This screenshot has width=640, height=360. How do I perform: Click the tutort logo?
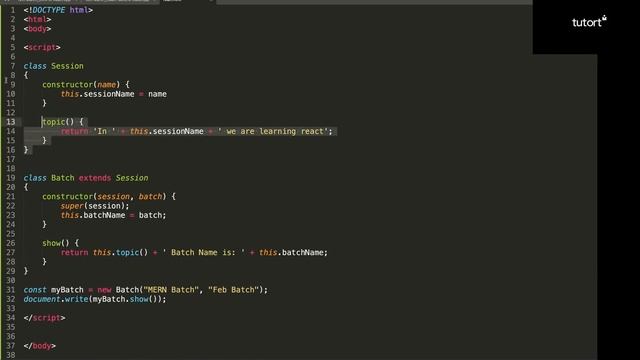coord(589,22)
